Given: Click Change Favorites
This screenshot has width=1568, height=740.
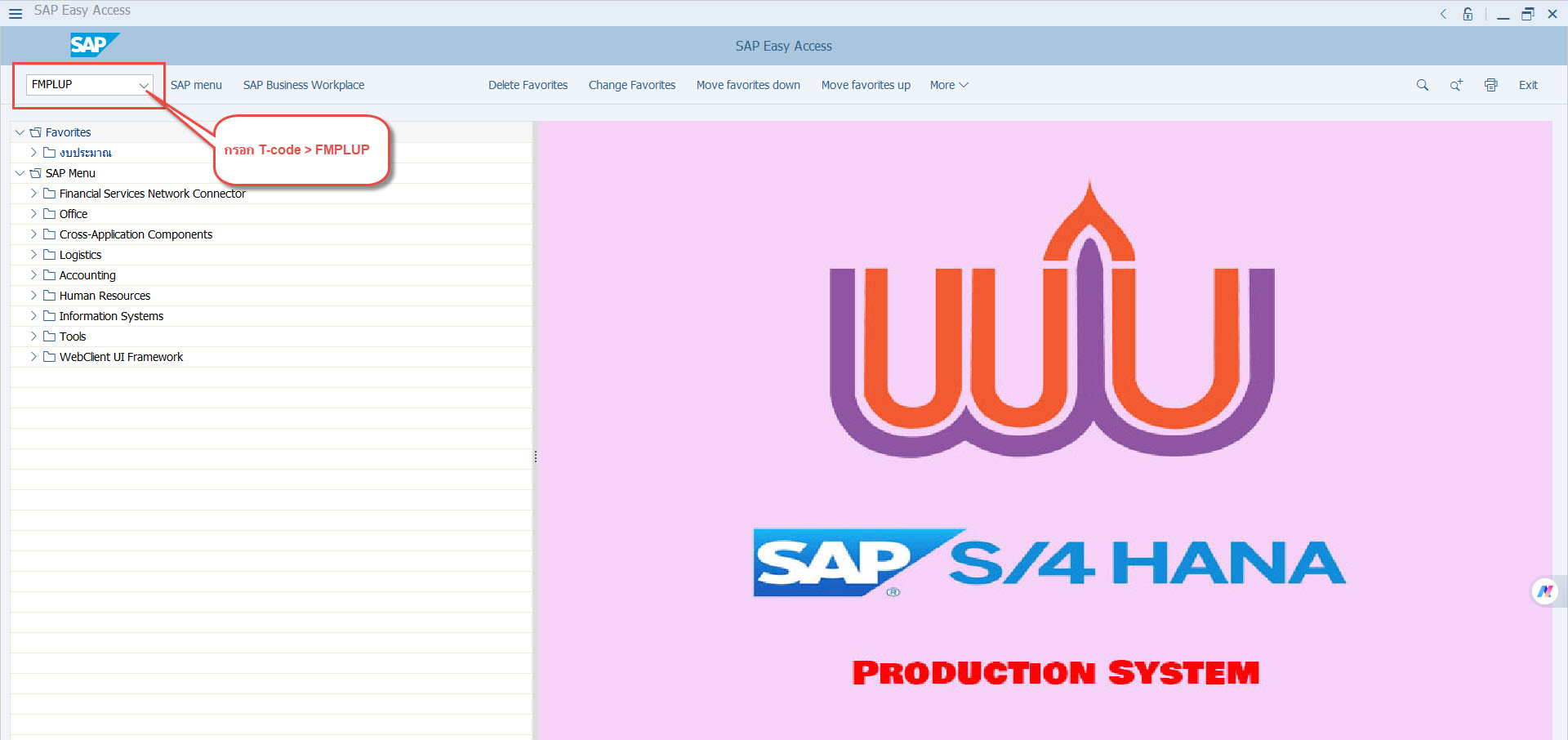Looking at the screenshot, I should 632,85.
